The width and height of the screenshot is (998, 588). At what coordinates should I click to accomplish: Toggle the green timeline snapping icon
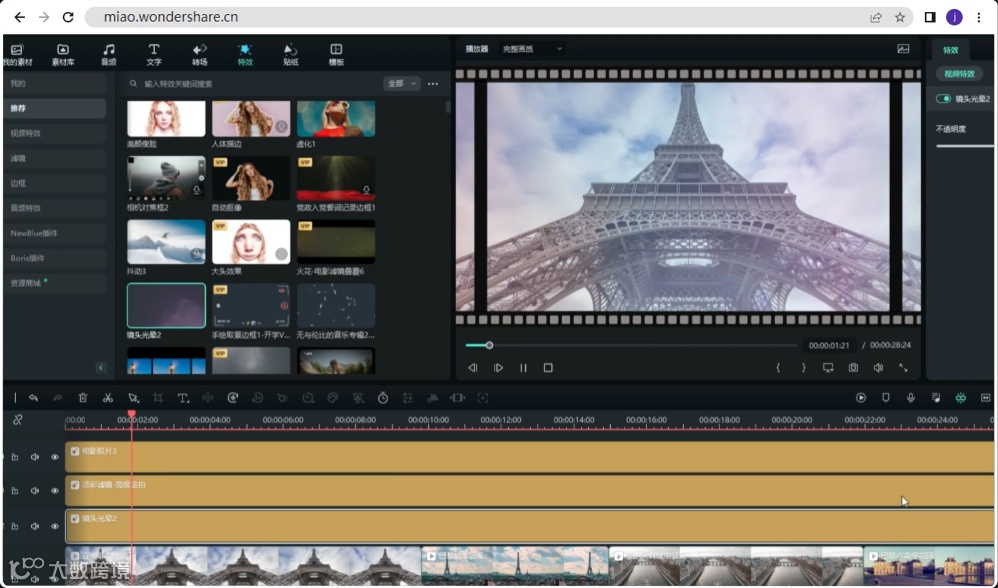coord(960,398)
